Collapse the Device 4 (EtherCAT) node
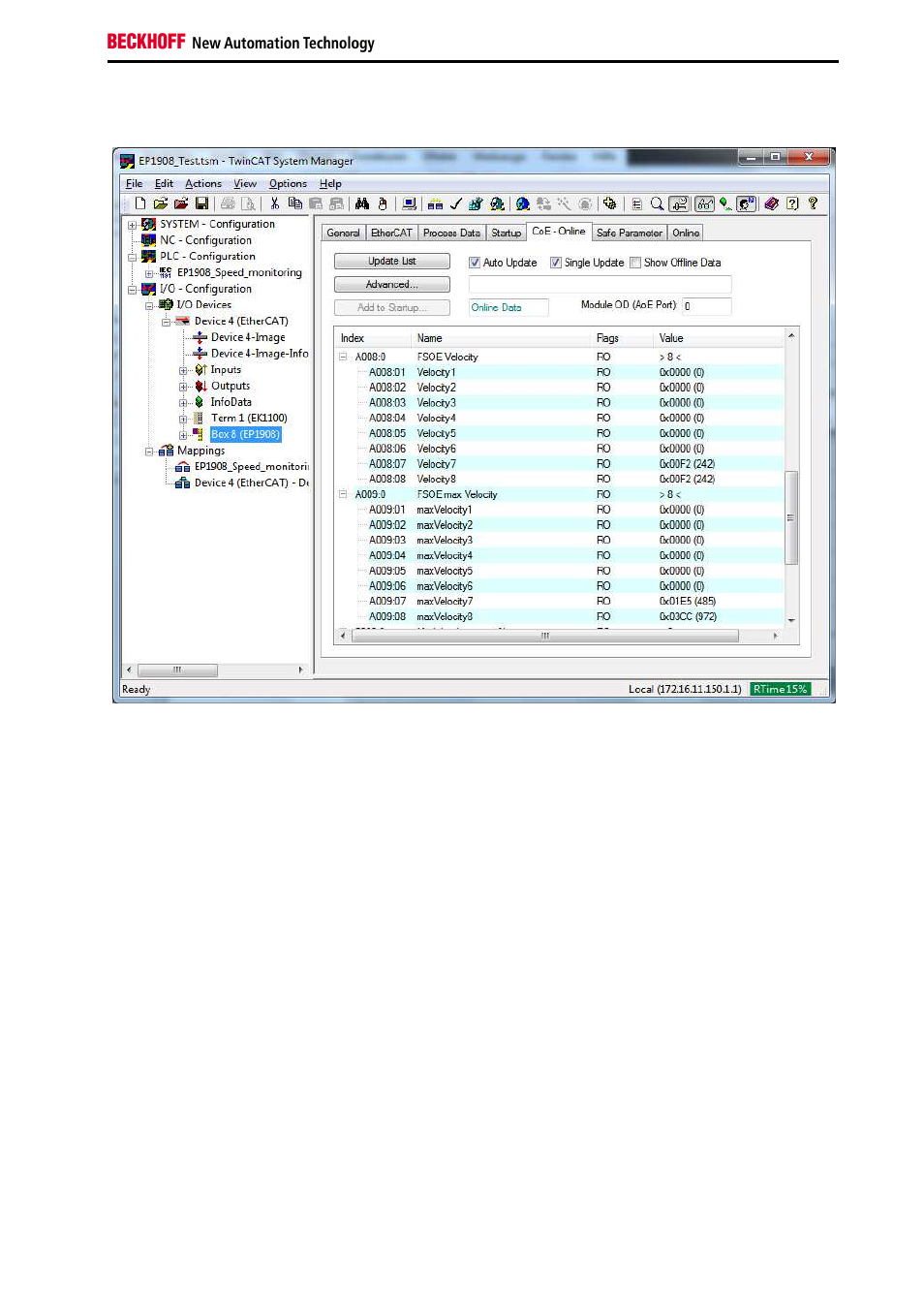This screenshot has height=1309, width=924. tap(166, 322)
